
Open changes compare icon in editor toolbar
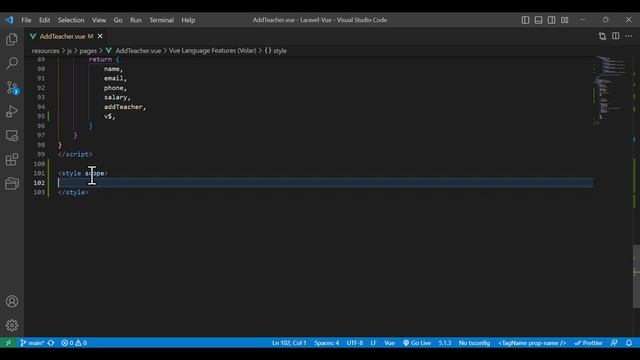(602, 36)
